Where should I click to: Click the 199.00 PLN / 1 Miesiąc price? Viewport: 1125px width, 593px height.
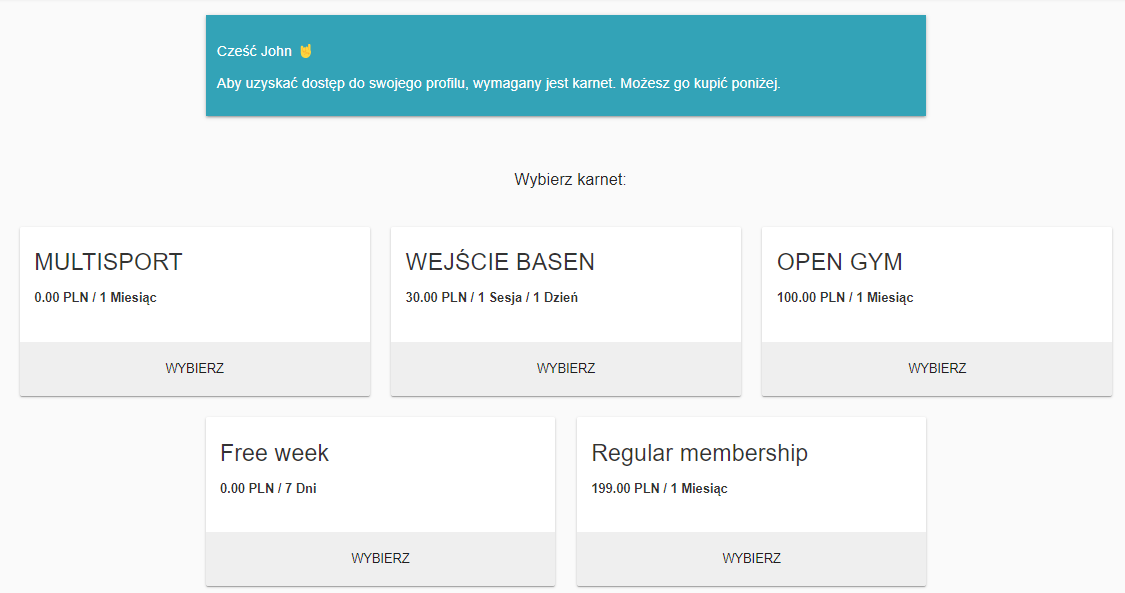coord(659,488)
